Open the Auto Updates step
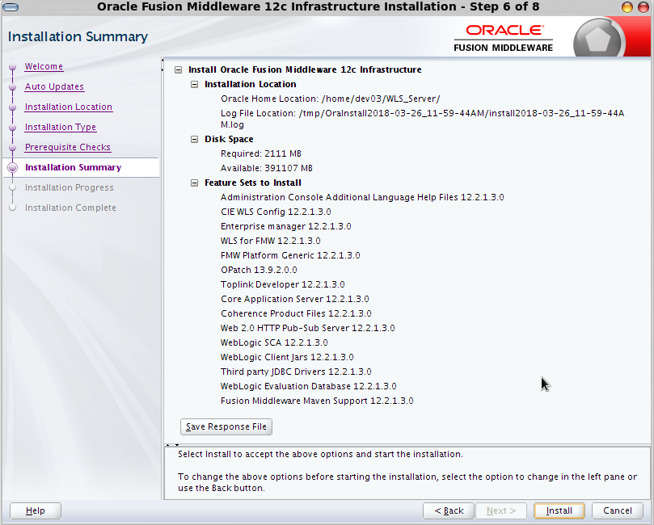Screen dimensions: 654x525 pos(54,87)
